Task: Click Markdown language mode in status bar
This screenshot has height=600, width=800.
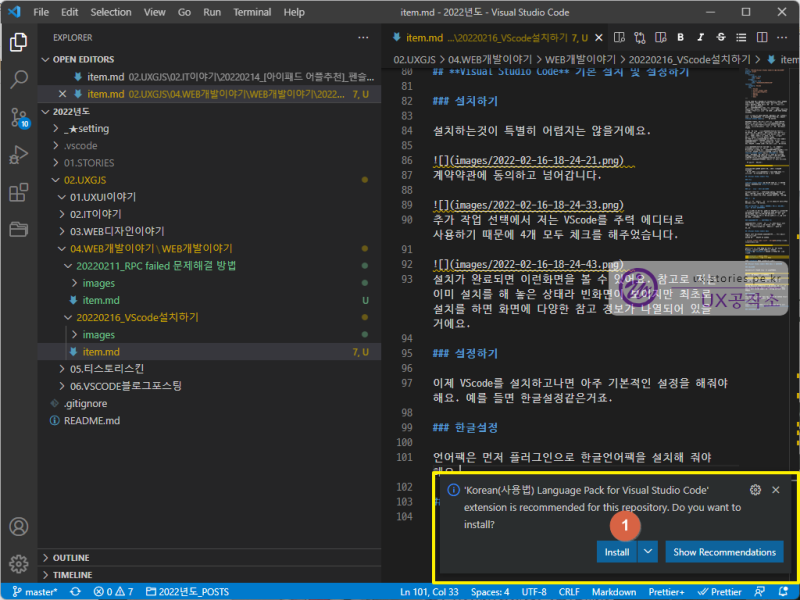Action: pyautogui.click(x=614, y=592)
